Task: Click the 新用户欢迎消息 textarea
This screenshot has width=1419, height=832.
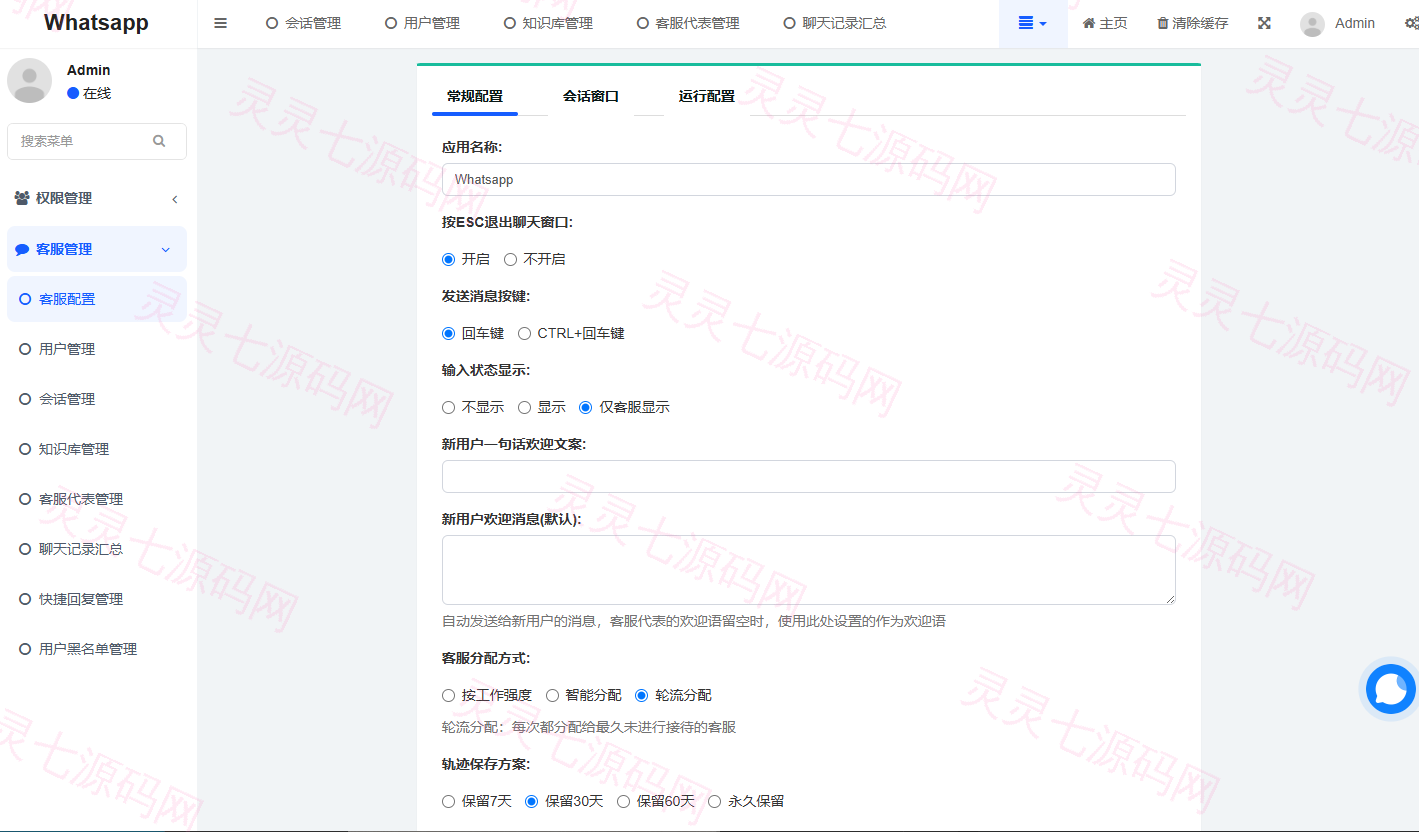Action: point(808,569)
